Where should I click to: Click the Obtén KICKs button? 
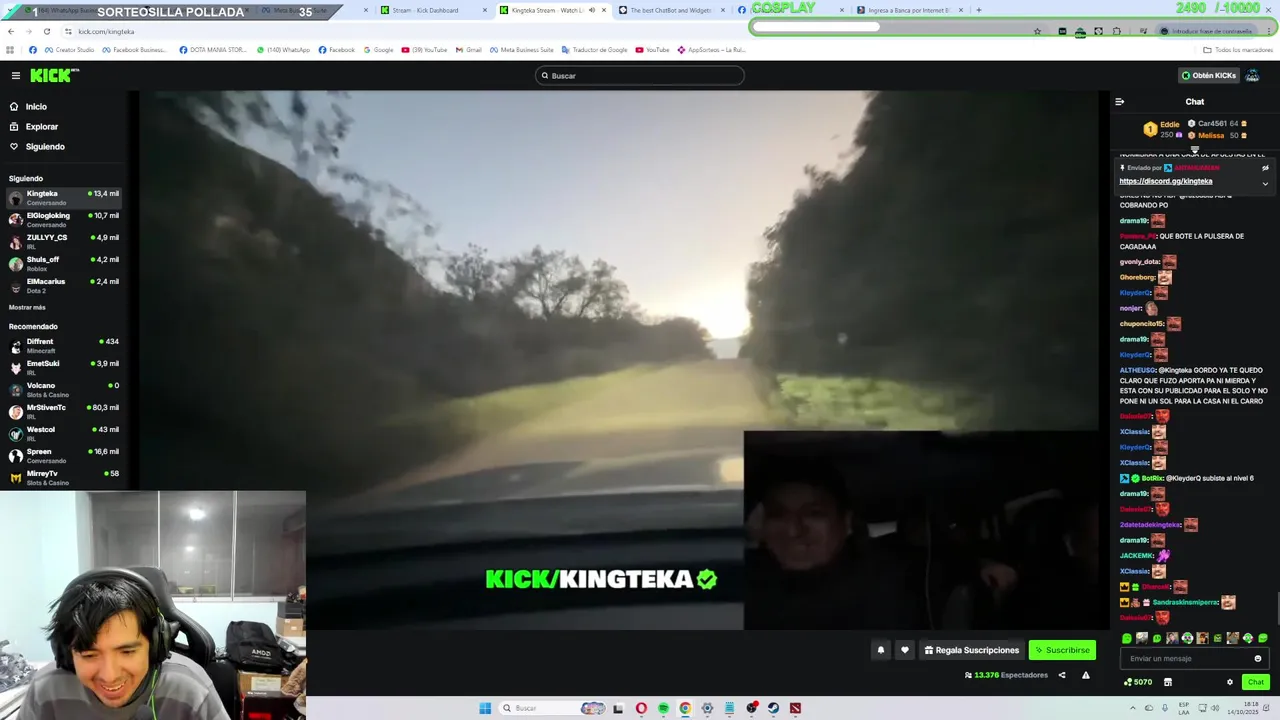1209,75
